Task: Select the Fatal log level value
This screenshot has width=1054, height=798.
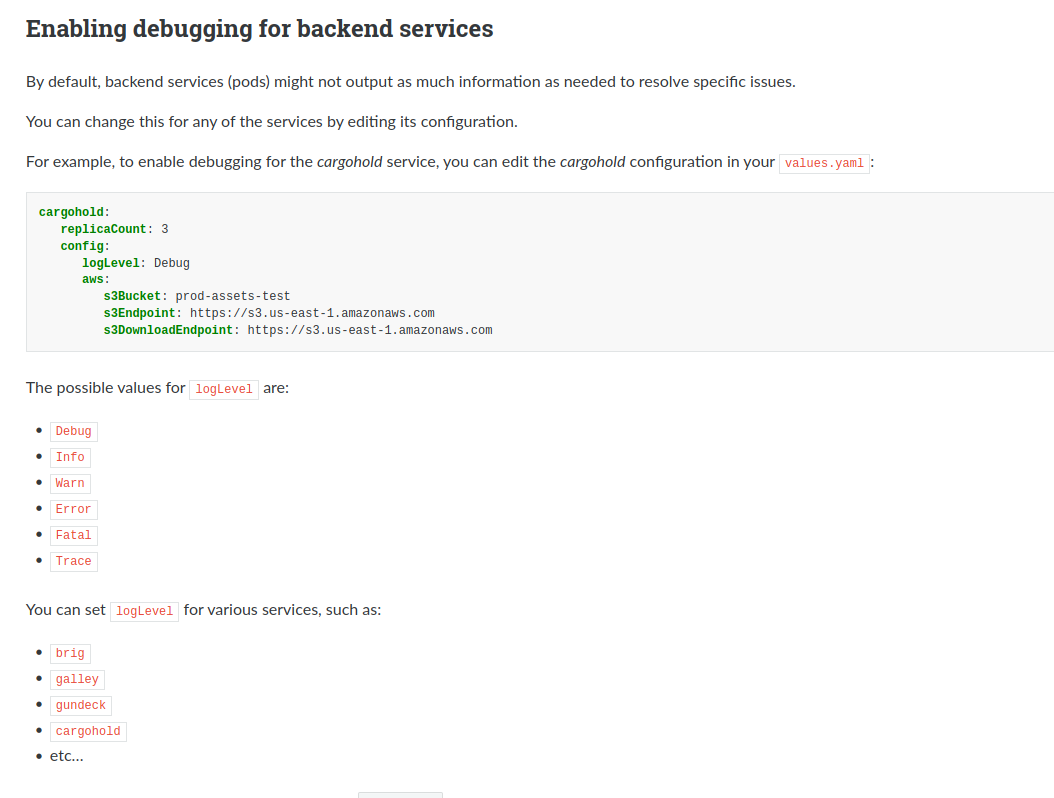Action: tap(73, 534)
